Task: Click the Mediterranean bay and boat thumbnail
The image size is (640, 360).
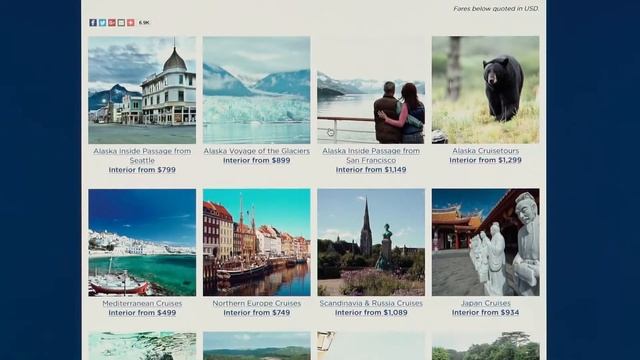Action: (142, 242)
